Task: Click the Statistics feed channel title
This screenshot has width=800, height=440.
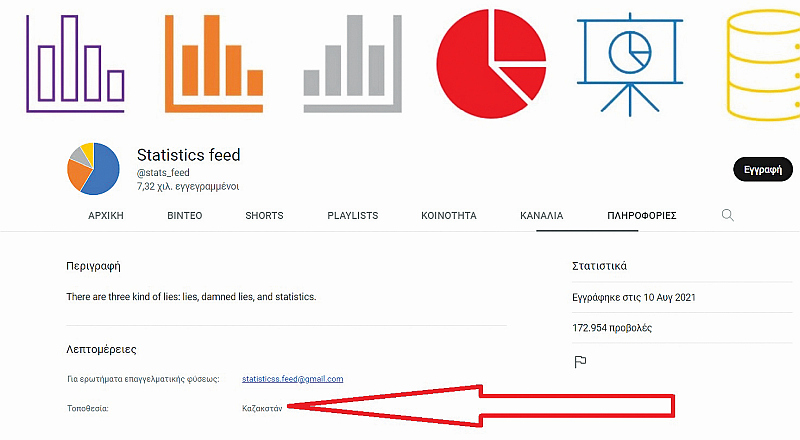Action: point(188,155)
